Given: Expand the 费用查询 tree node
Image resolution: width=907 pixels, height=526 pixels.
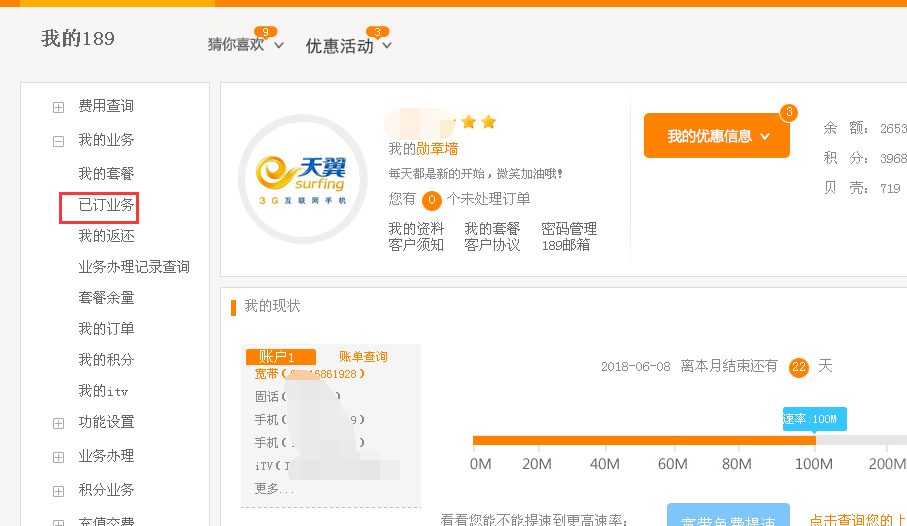Looking at the screenshot, I should 58,107.
